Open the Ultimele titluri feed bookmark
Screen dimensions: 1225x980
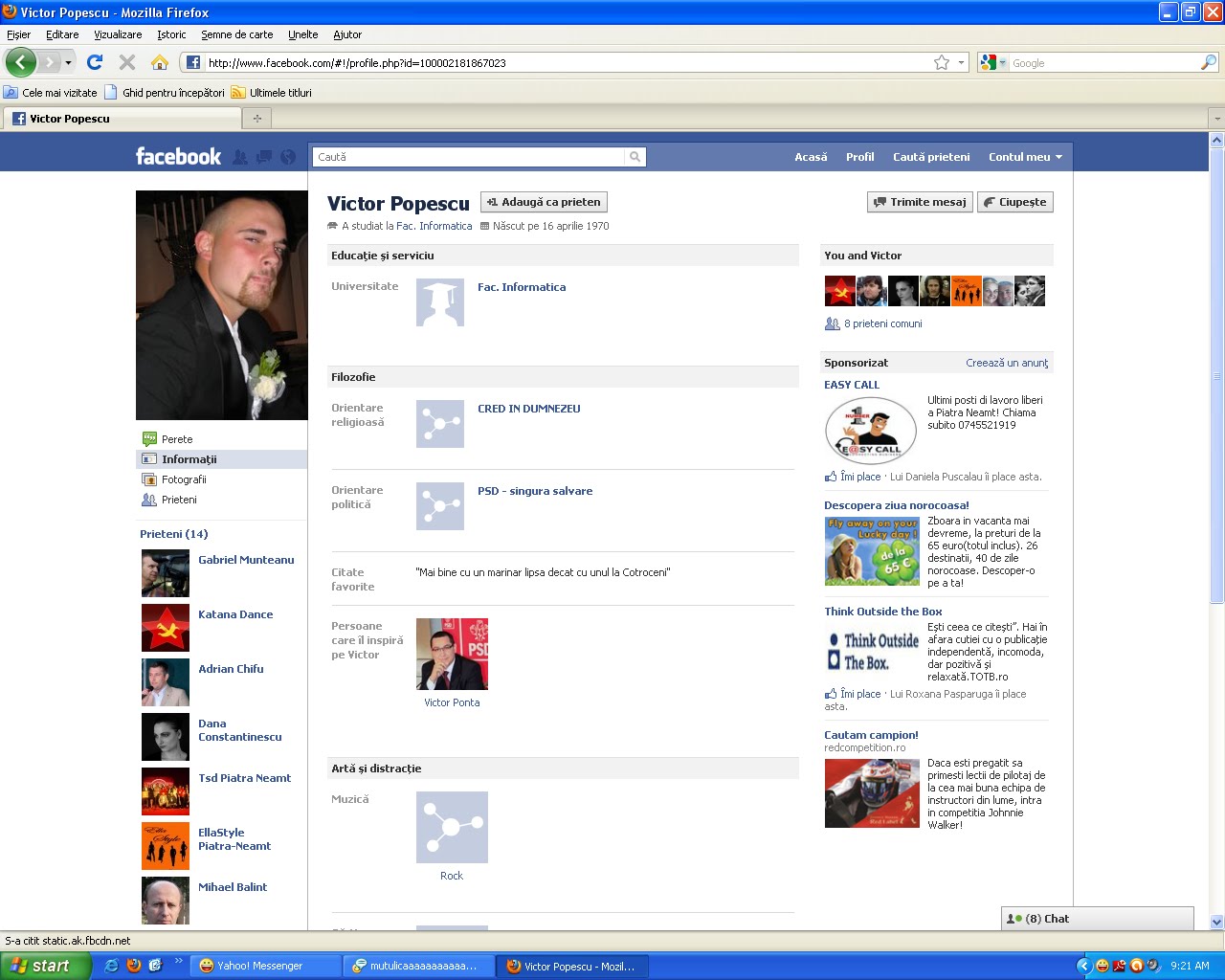(x=272, y=93)
